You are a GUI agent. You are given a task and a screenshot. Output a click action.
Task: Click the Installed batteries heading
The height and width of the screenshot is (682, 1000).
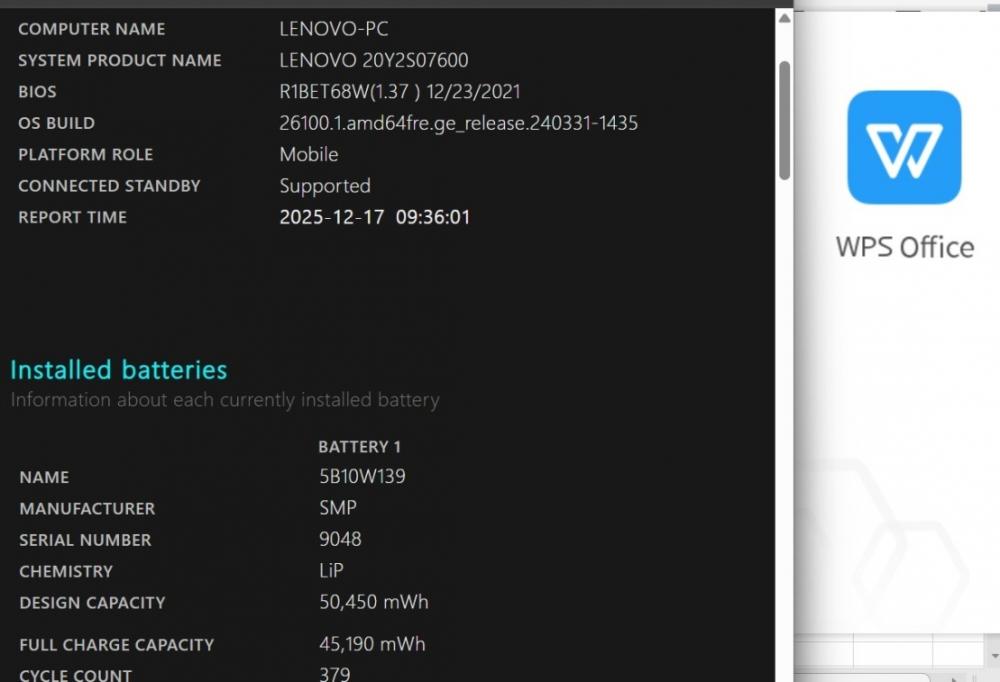click(x=119, y=370)
